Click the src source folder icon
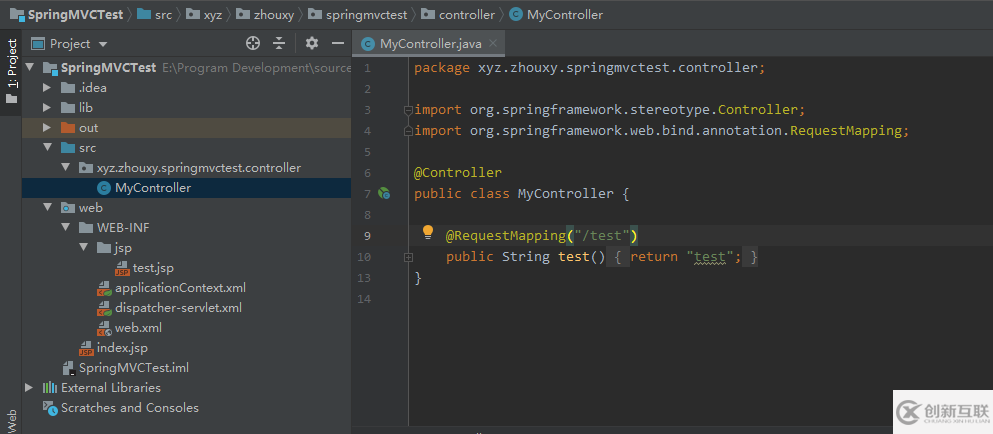The height and width of the screenshot is (434, 993). (x=68, y=148)
